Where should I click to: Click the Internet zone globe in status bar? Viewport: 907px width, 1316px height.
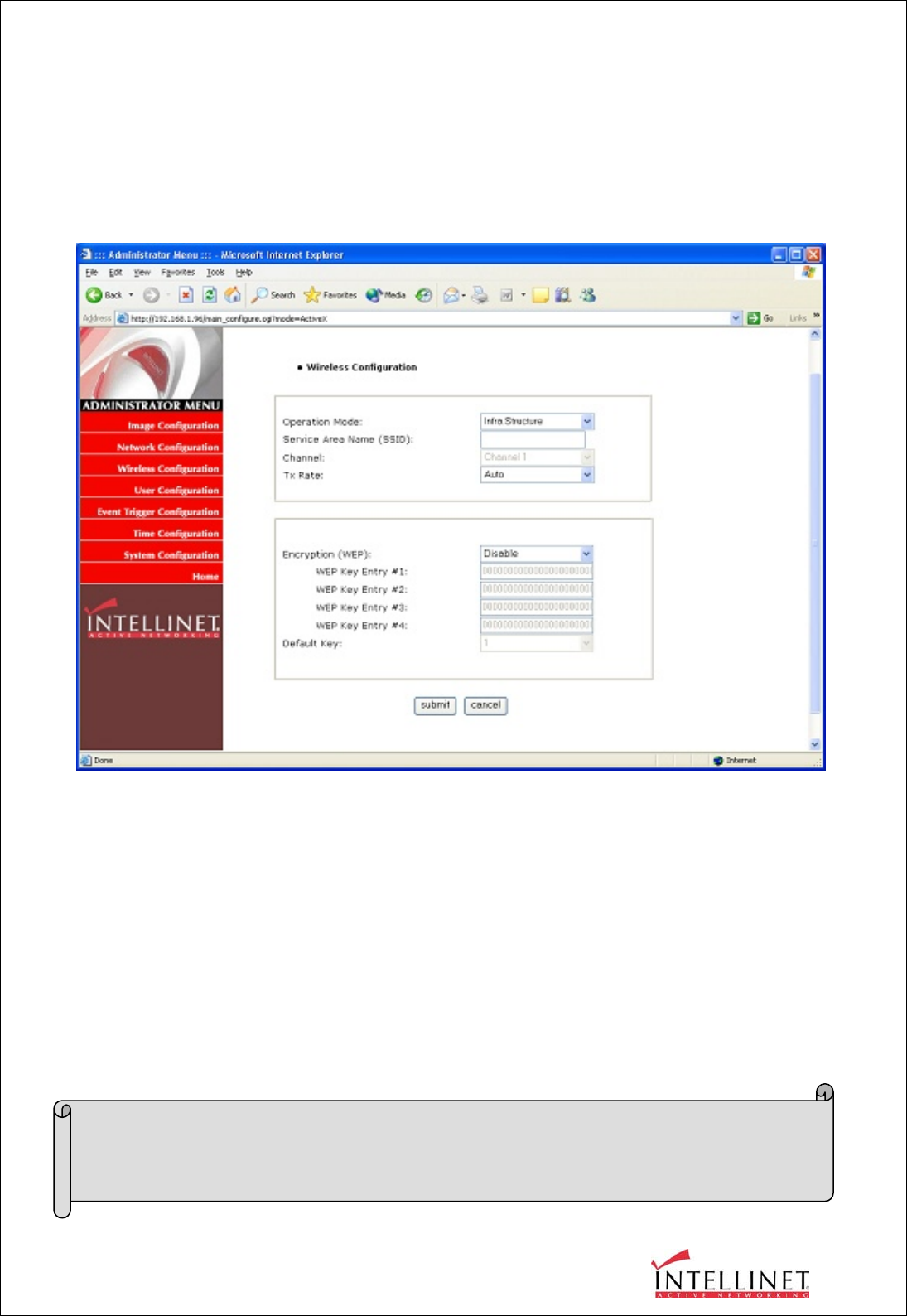click(x=718, y=761)
